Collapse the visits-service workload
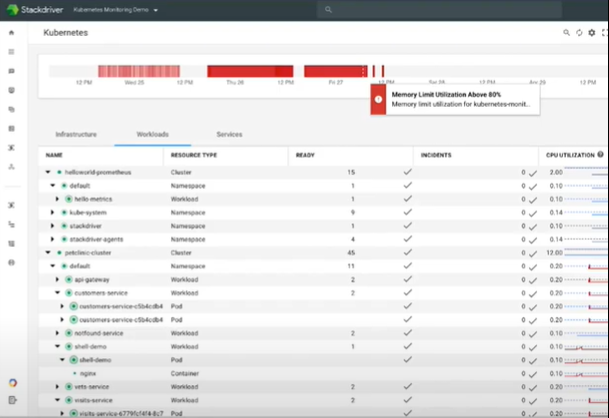This screenshot has height=418, width=609. pyautogui.click(x=57, y=400)
